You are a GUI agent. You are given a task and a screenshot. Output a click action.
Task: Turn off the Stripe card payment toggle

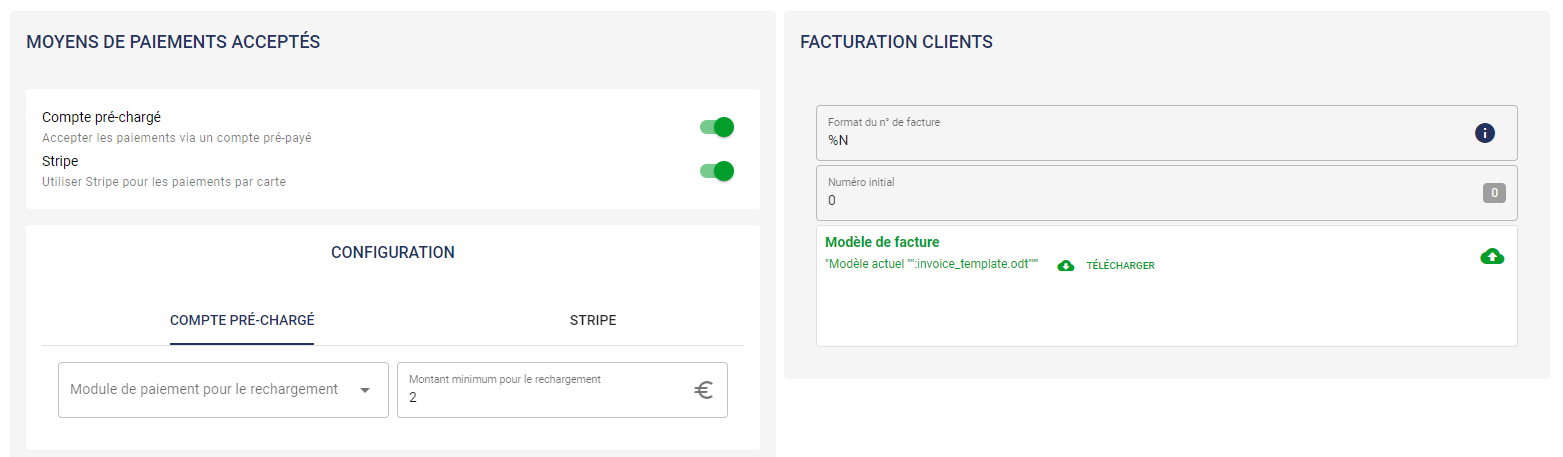(717, 171)
